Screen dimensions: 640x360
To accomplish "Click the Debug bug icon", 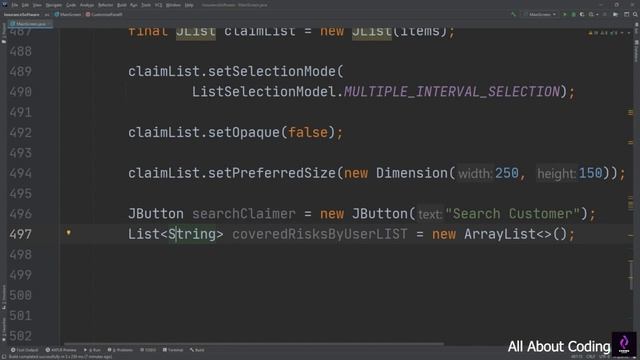I will (x=573, y=14).
